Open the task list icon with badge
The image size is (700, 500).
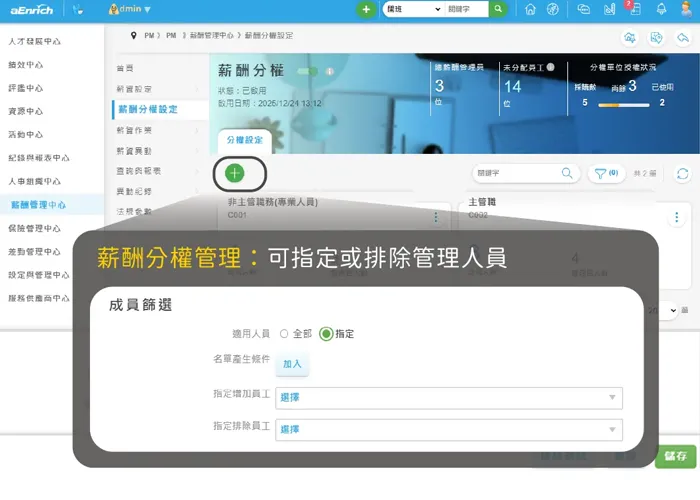coord(634,8)
